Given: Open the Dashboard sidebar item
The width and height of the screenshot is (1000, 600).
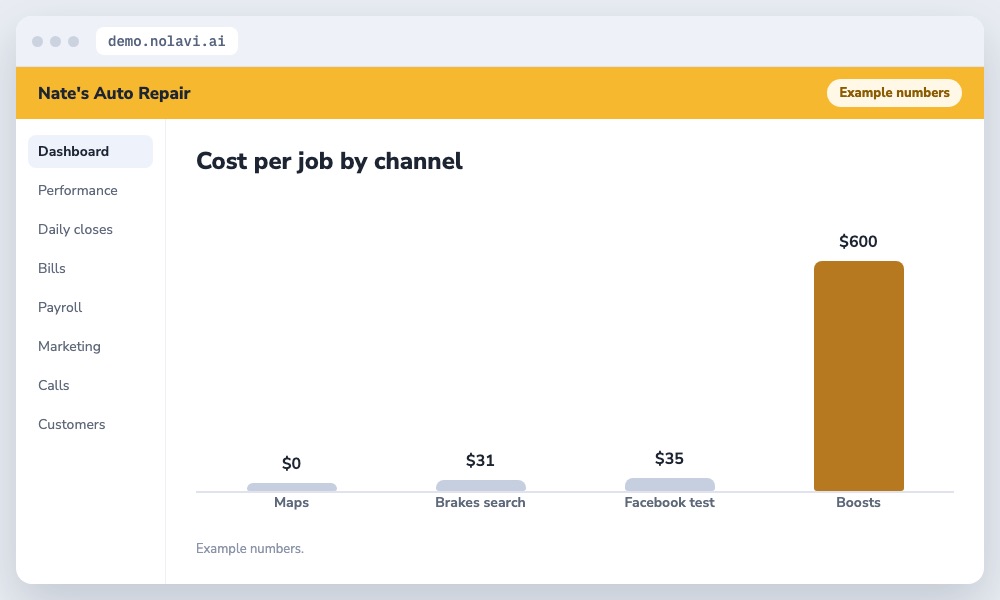Looking at the screenshot, I should 90,151.
